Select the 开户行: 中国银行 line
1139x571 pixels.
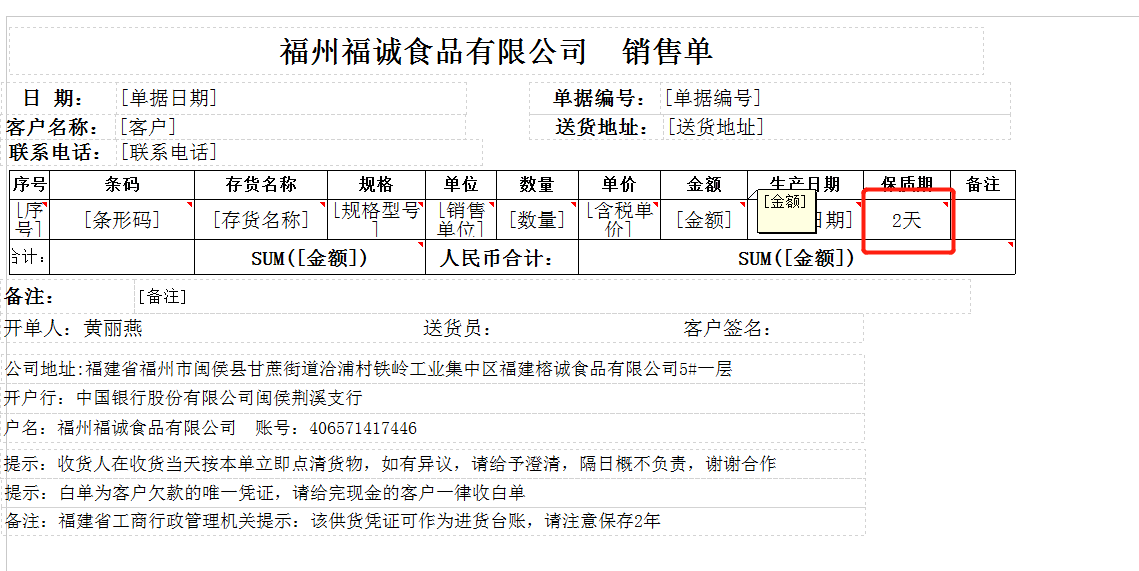click(x=183, y=398)
